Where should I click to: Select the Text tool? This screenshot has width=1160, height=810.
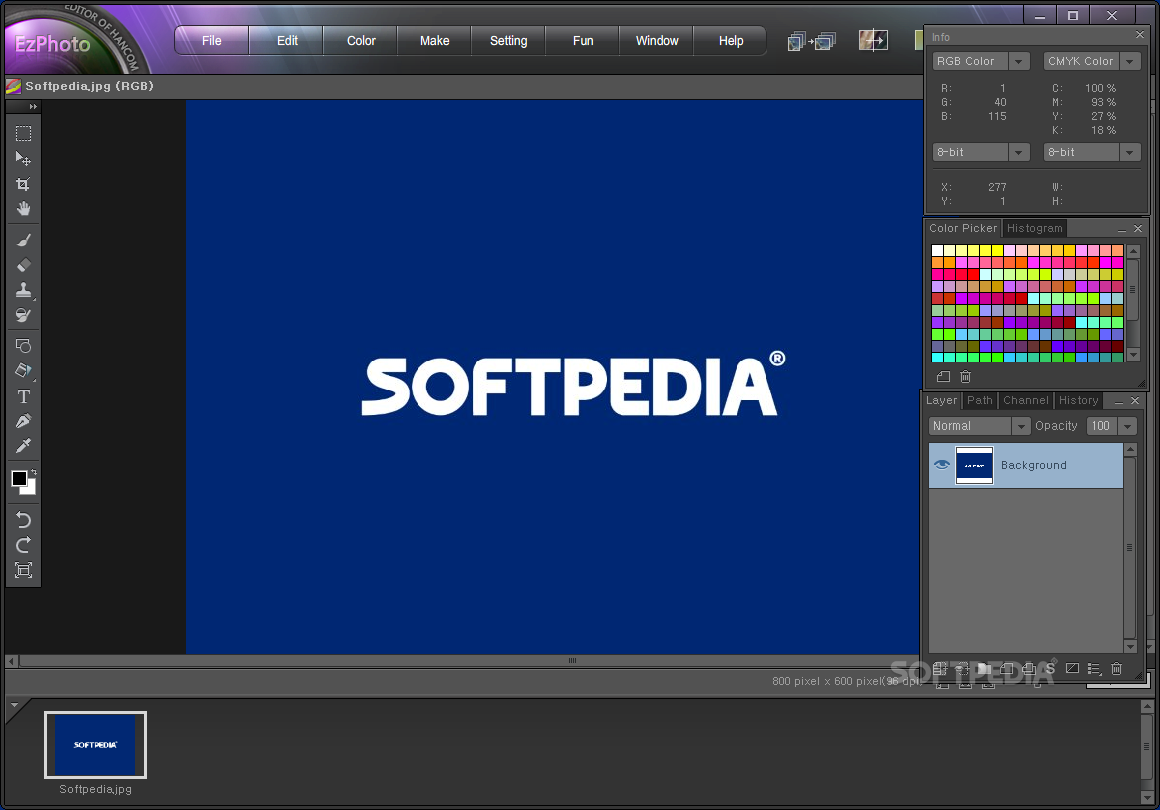(24, 396)
